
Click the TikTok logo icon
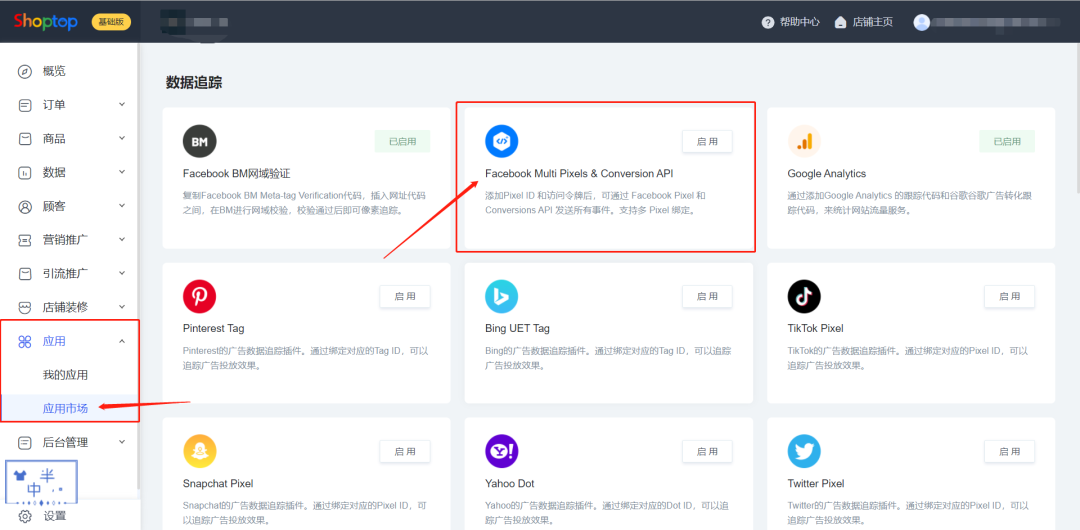804,296
